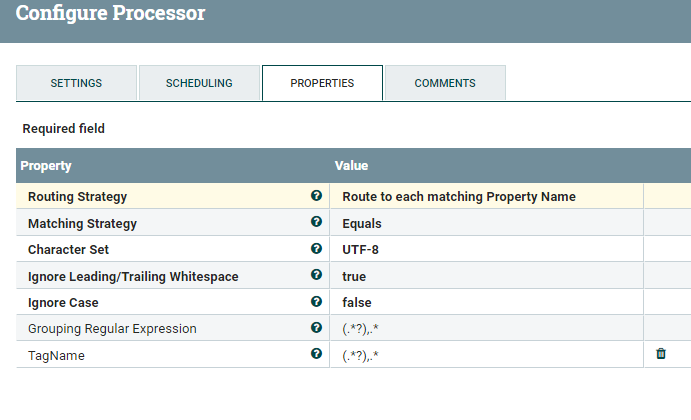The image size is (691, 420).
Task: Click help icon for Grouping Regular Expression
Action: pyautogui.click(x=316, y=328)
